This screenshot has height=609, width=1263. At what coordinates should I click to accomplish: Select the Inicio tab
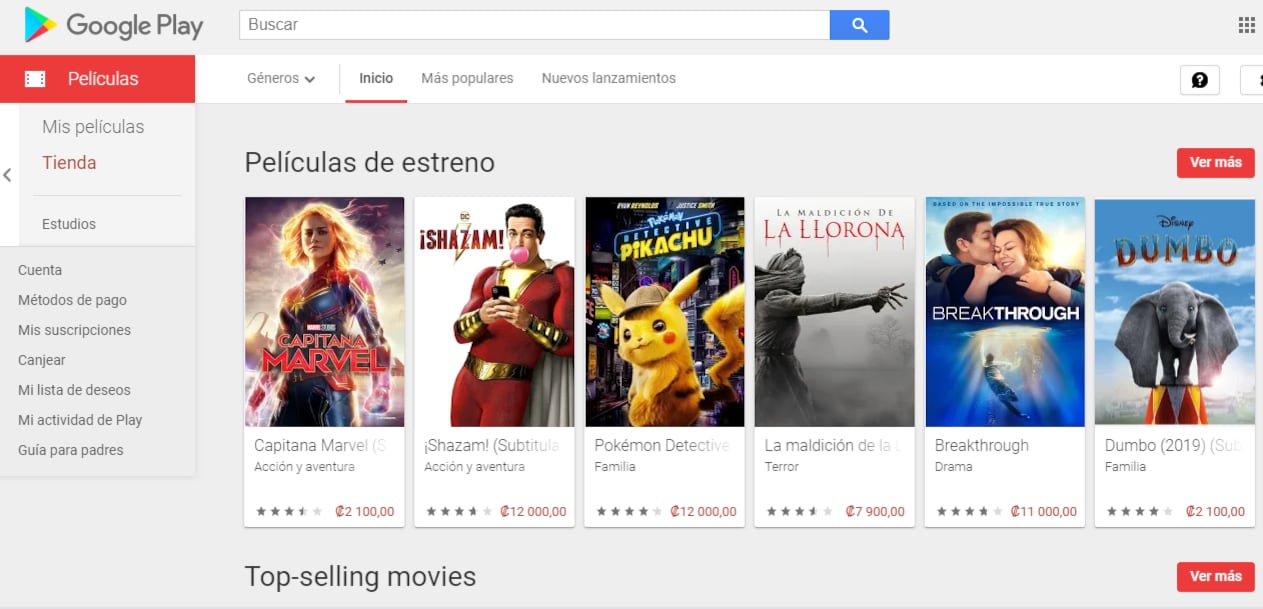pyautogui.click(x=376, y=78)
